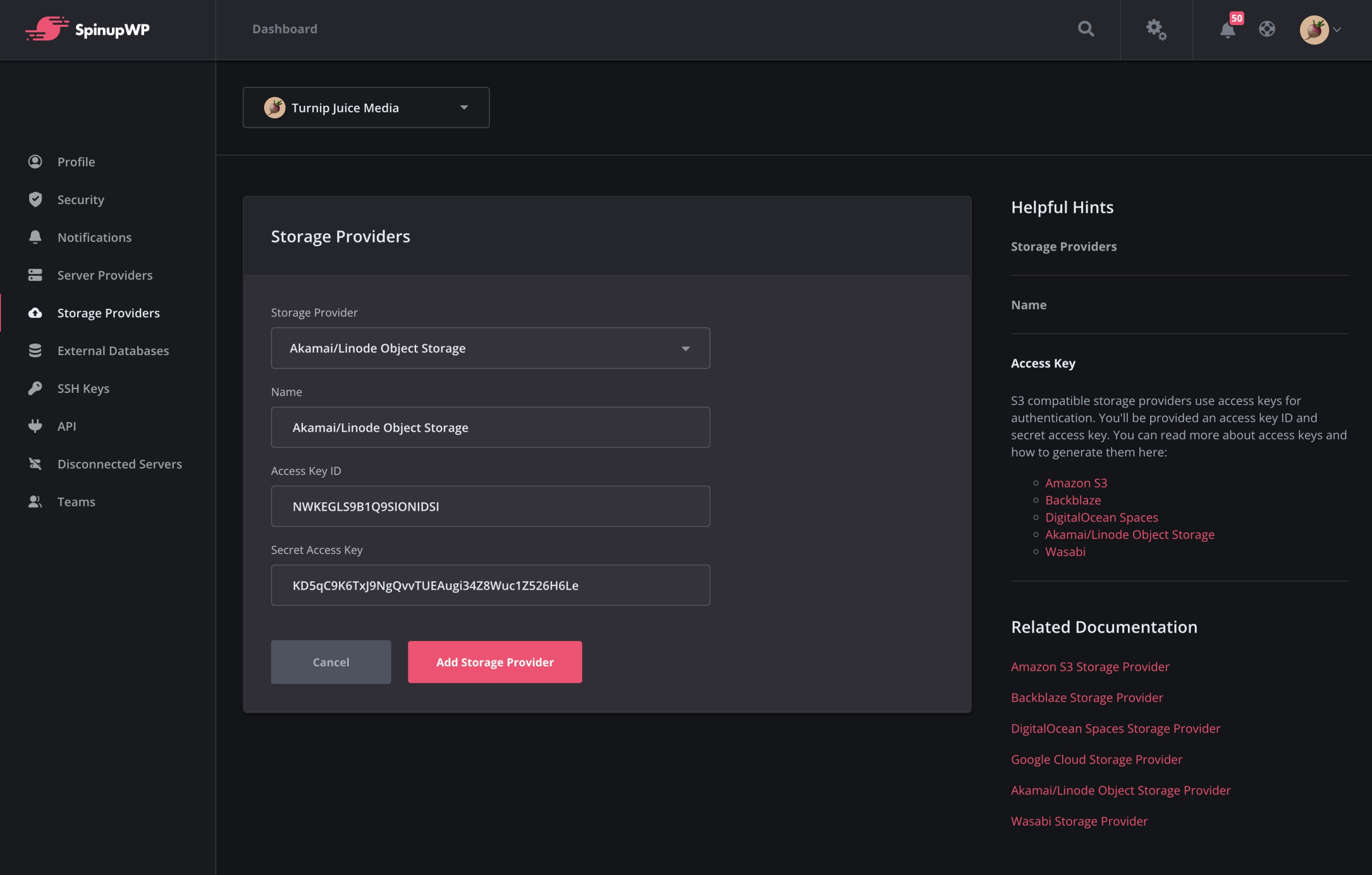1372x875 pixels.
Task: Click the Turnip Juice Media team avatar
Action: [x=274, y=108]
